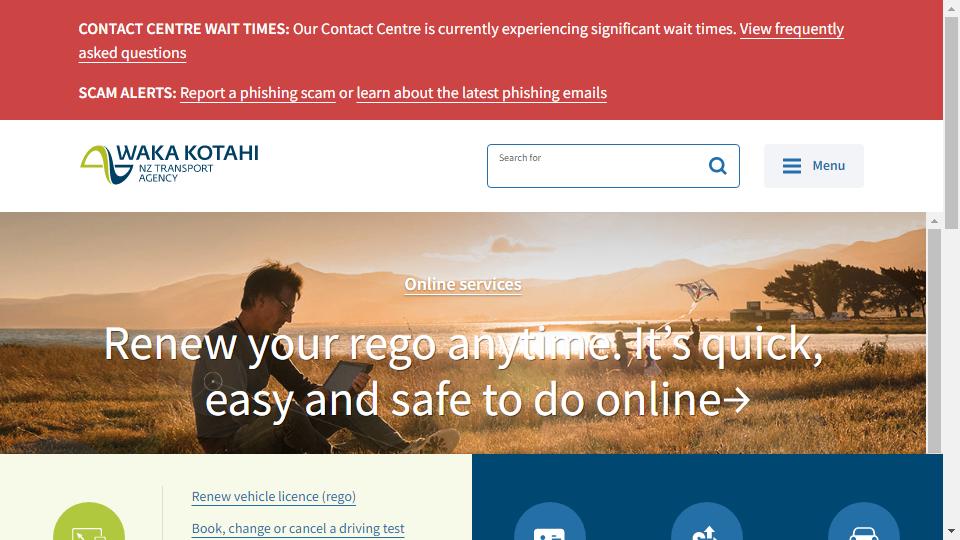Click the Waka Kotahi logo
Image resolution: width=960 pixels, height=540 pixels.
pos(169,165)
